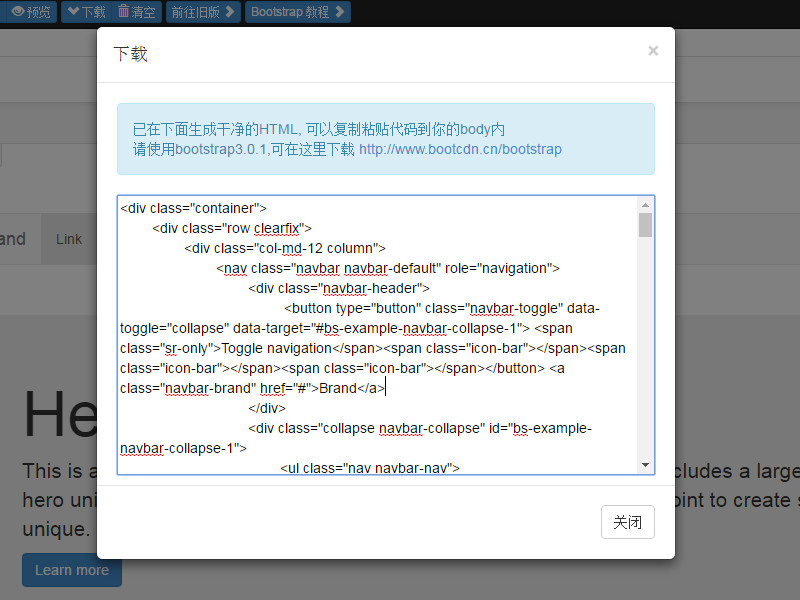
Task: Click the code text 'Toggle navigation'
Action: 277,348
